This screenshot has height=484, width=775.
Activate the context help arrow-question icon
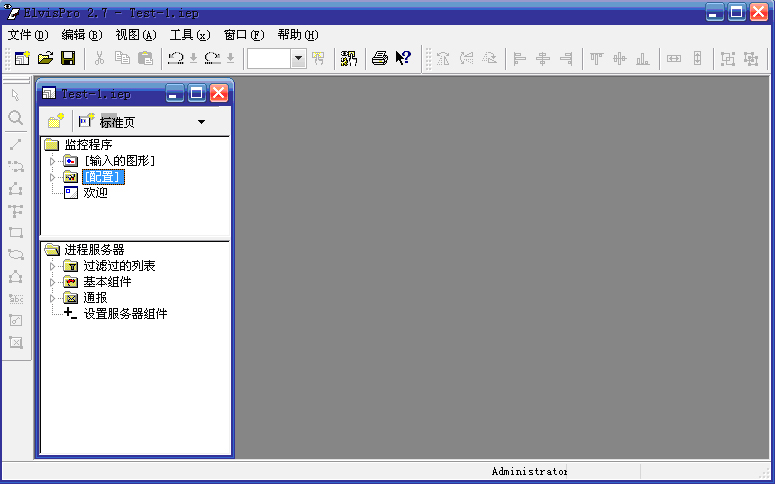point(403,59)
